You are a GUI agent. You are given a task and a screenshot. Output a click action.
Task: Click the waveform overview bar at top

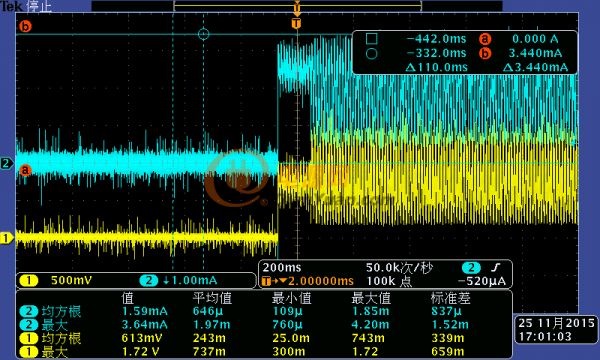tap(297, 6)
